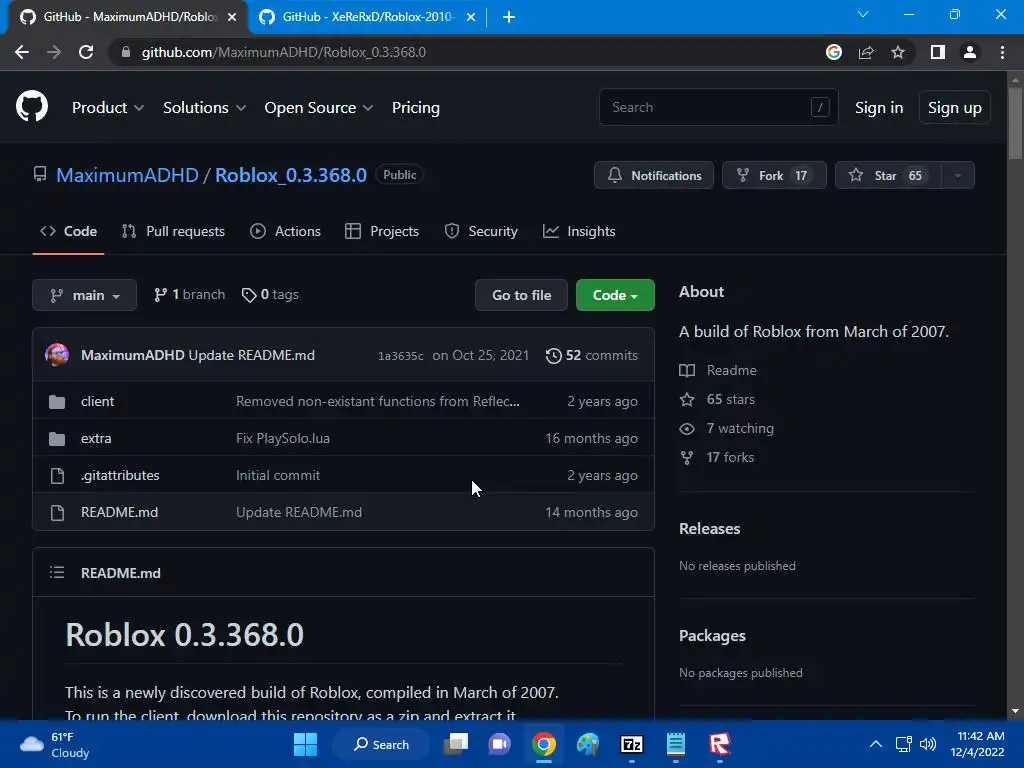Click the padlock site info icon
This screenshot has width=1024, height=768.
point(126,52)
